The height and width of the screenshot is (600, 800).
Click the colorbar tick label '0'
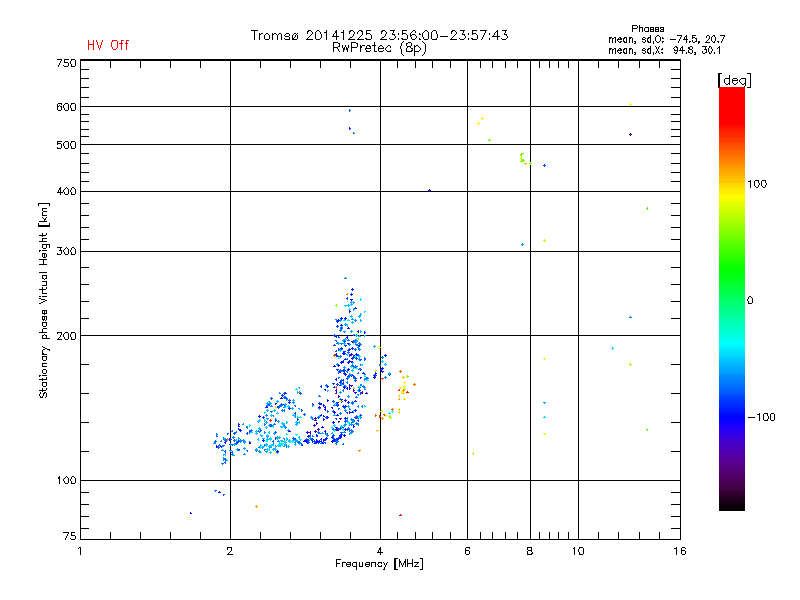tap(750, 301)
